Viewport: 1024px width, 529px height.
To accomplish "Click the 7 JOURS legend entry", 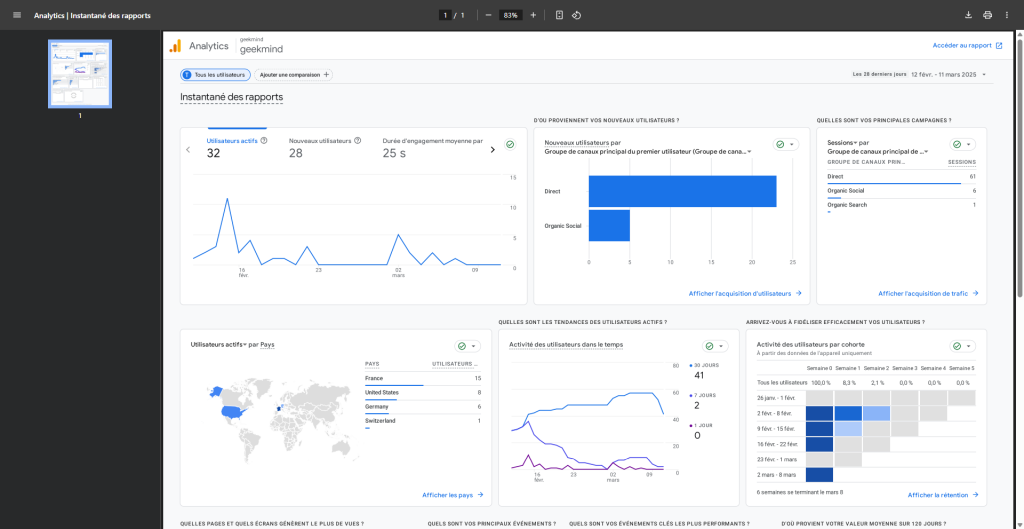I will [703, 401].
